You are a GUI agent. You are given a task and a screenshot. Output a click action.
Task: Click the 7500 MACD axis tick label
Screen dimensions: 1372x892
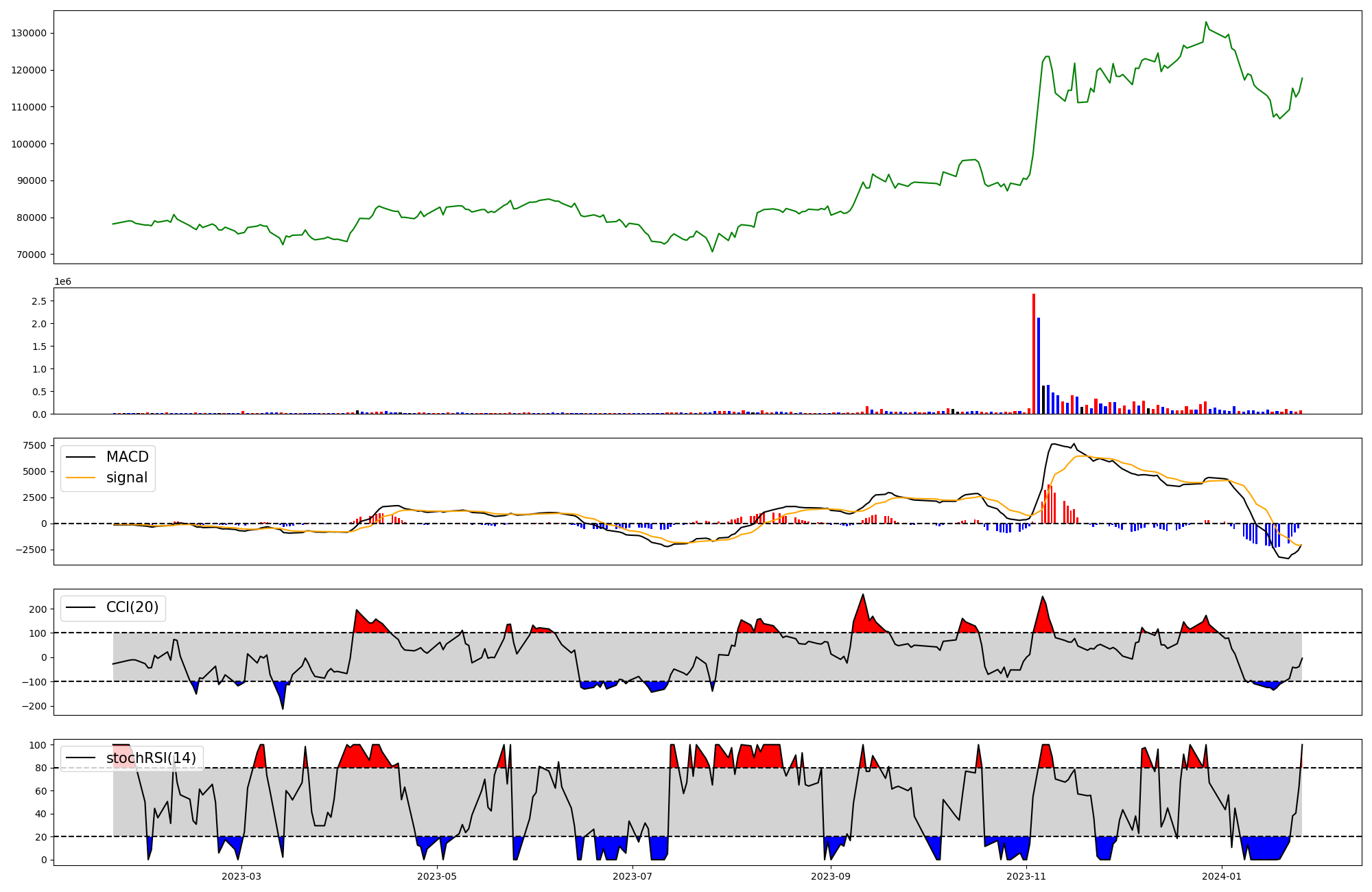click(34, 445)
